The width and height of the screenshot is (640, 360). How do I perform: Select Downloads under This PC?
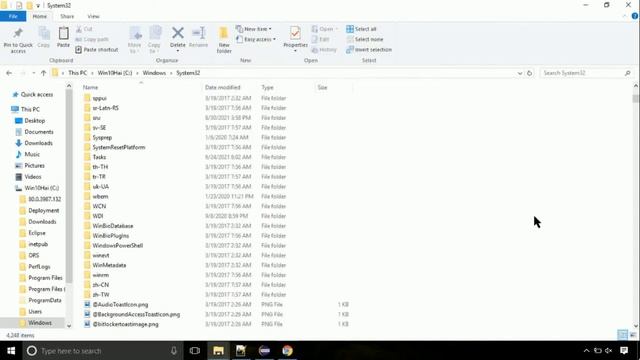pyautogui.click(x=38, y=143)
